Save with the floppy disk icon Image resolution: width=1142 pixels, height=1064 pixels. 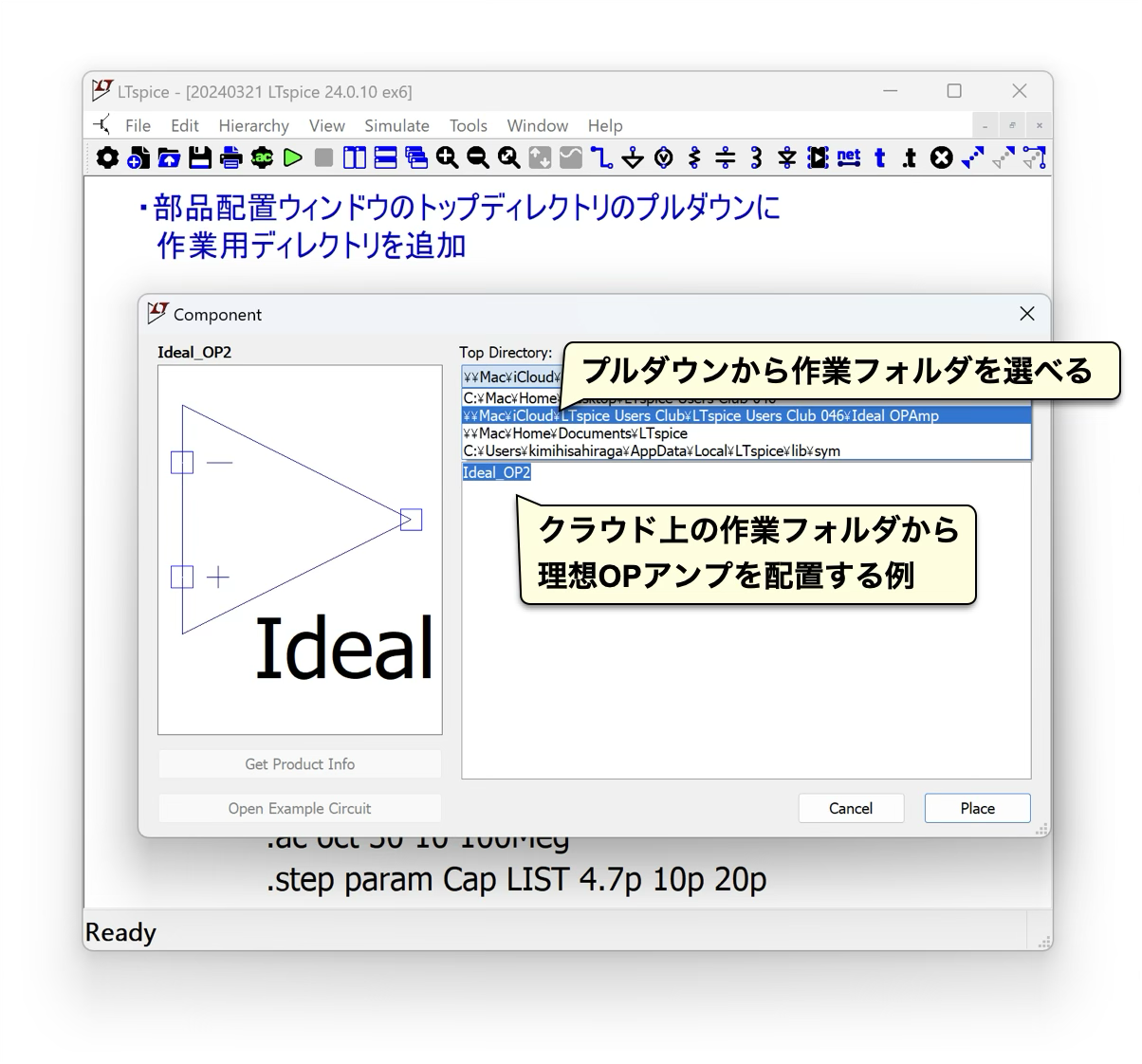(x=200, y=158)
